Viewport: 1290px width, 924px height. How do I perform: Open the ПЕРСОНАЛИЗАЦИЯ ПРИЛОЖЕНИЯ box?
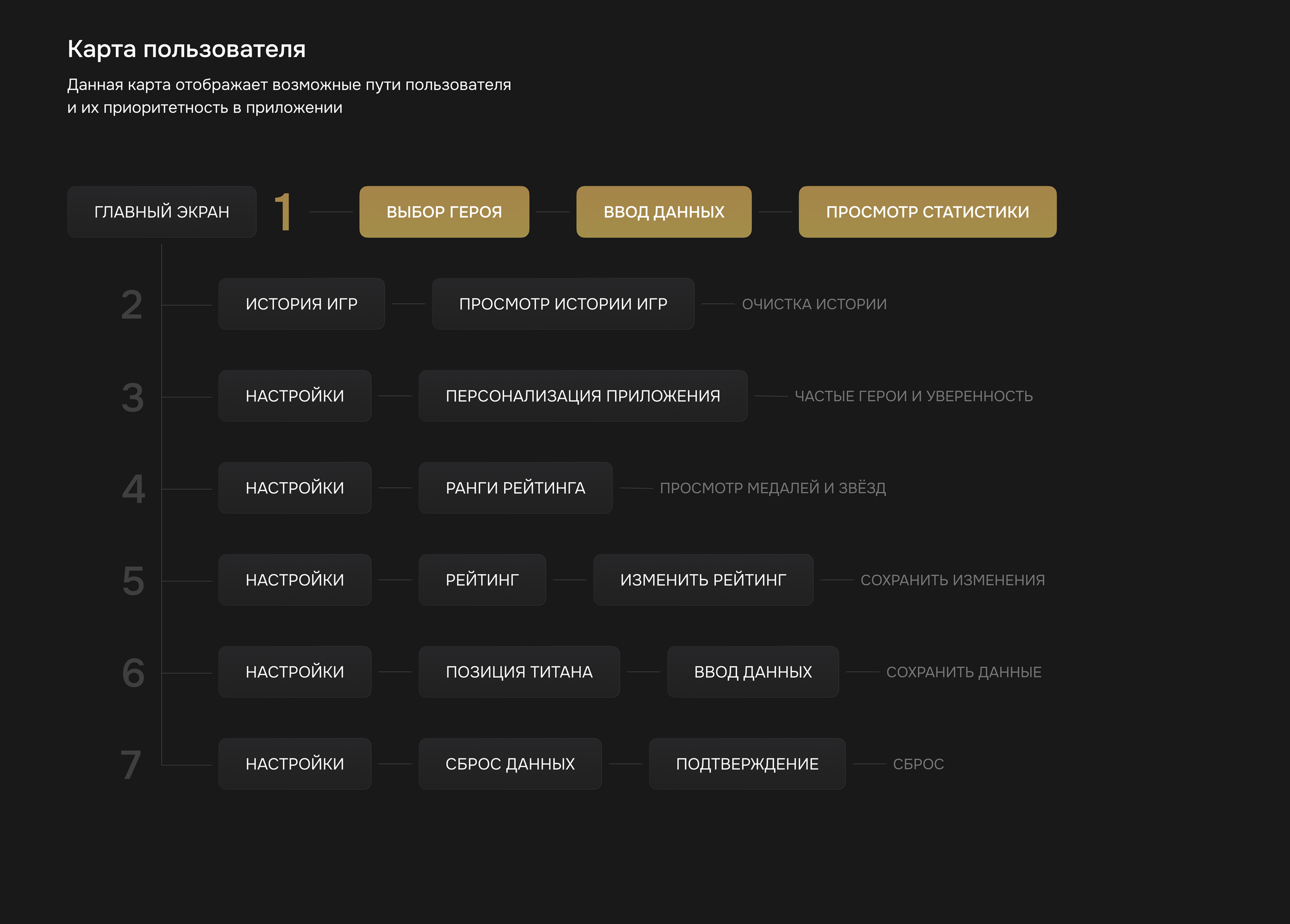point(583,397)
